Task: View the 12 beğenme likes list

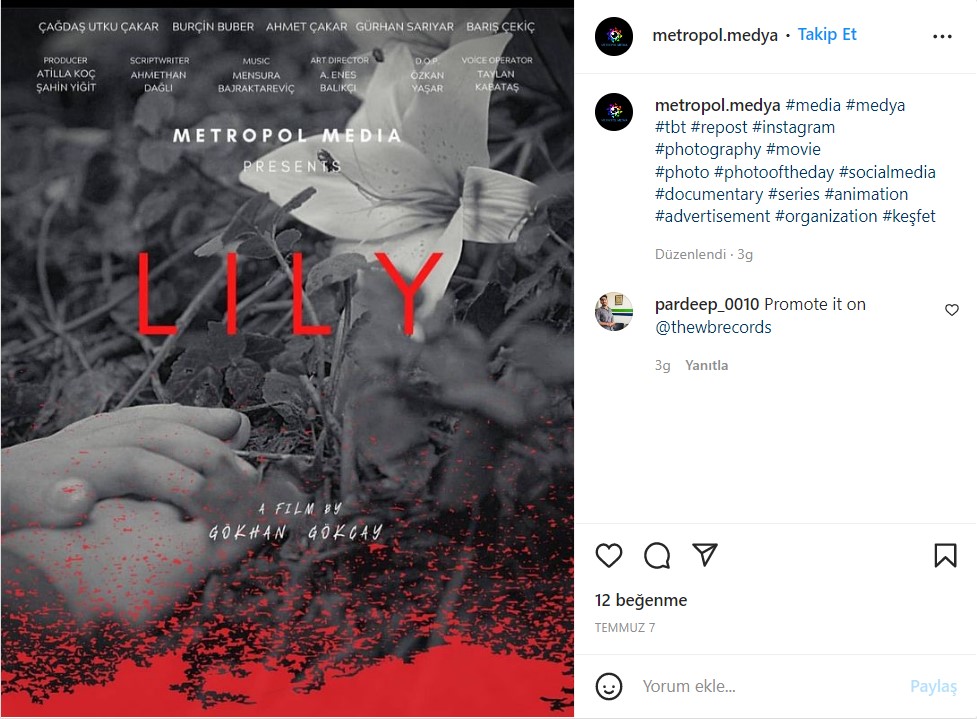Action: click(641, 600)
